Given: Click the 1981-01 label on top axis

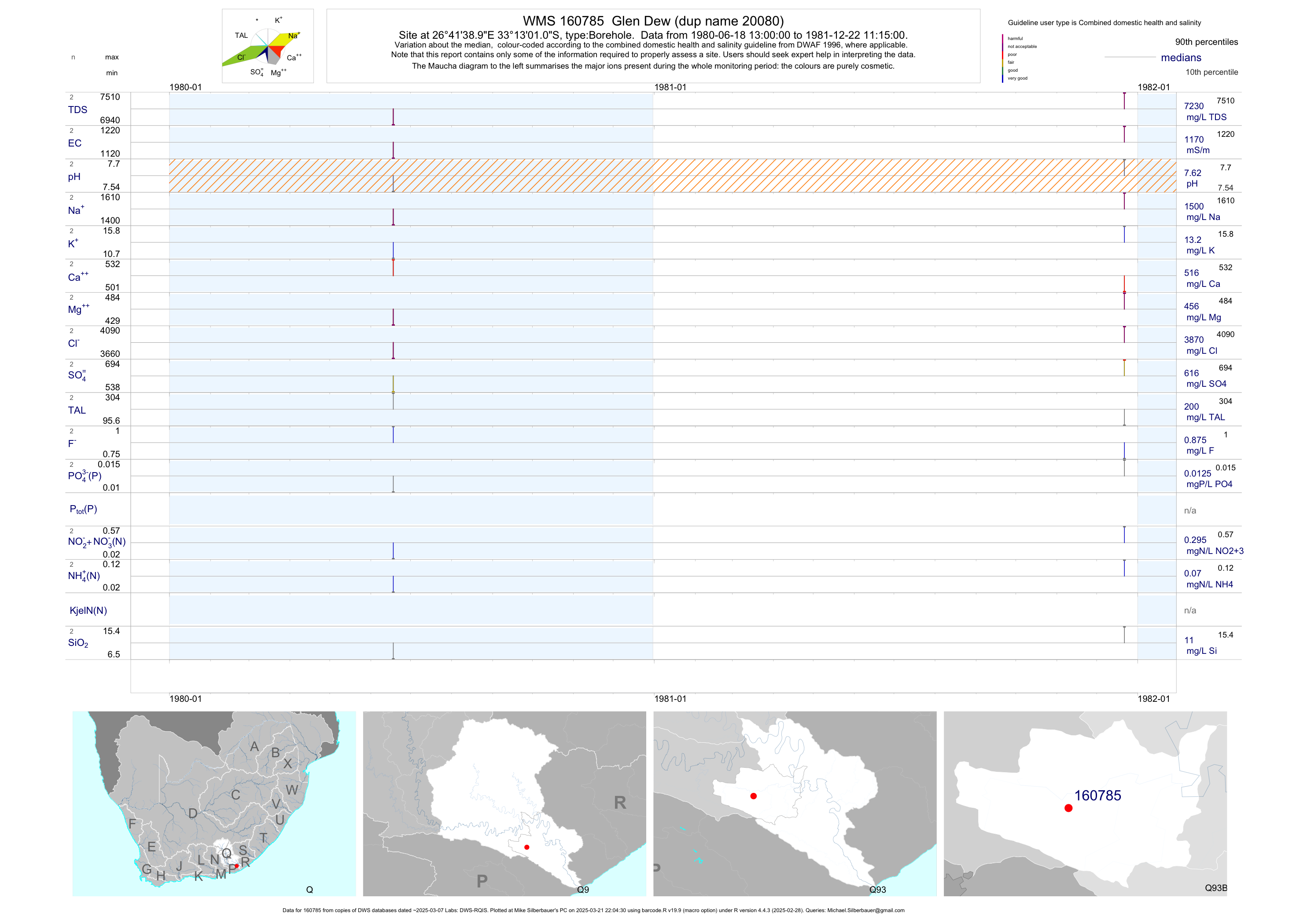Looking at the screenshot, I should coord(670,87).
